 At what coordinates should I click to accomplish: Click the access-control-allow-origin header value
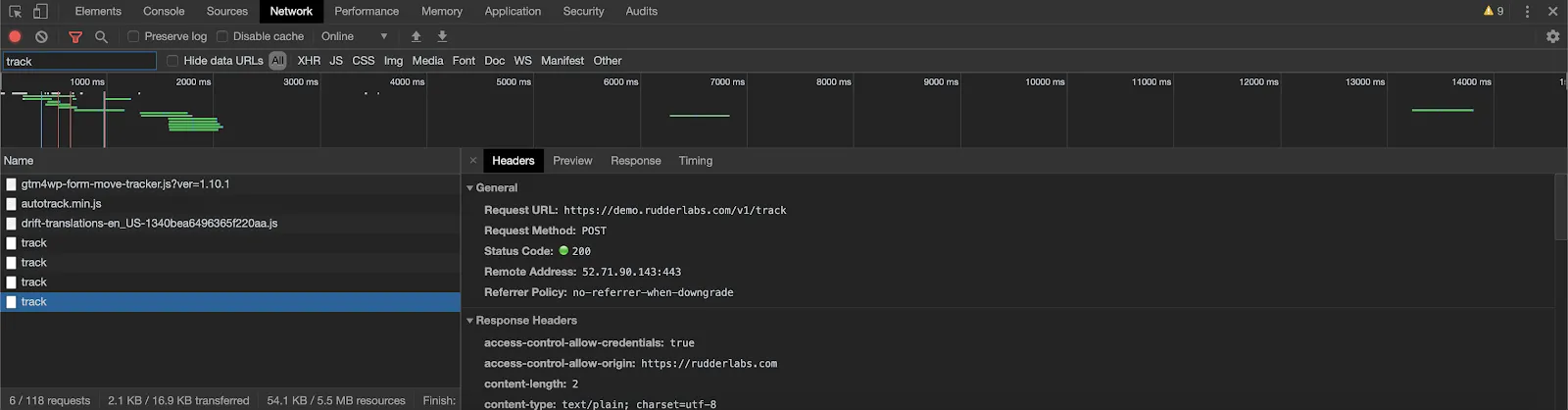pyautogui.click(x=710, y=364)
